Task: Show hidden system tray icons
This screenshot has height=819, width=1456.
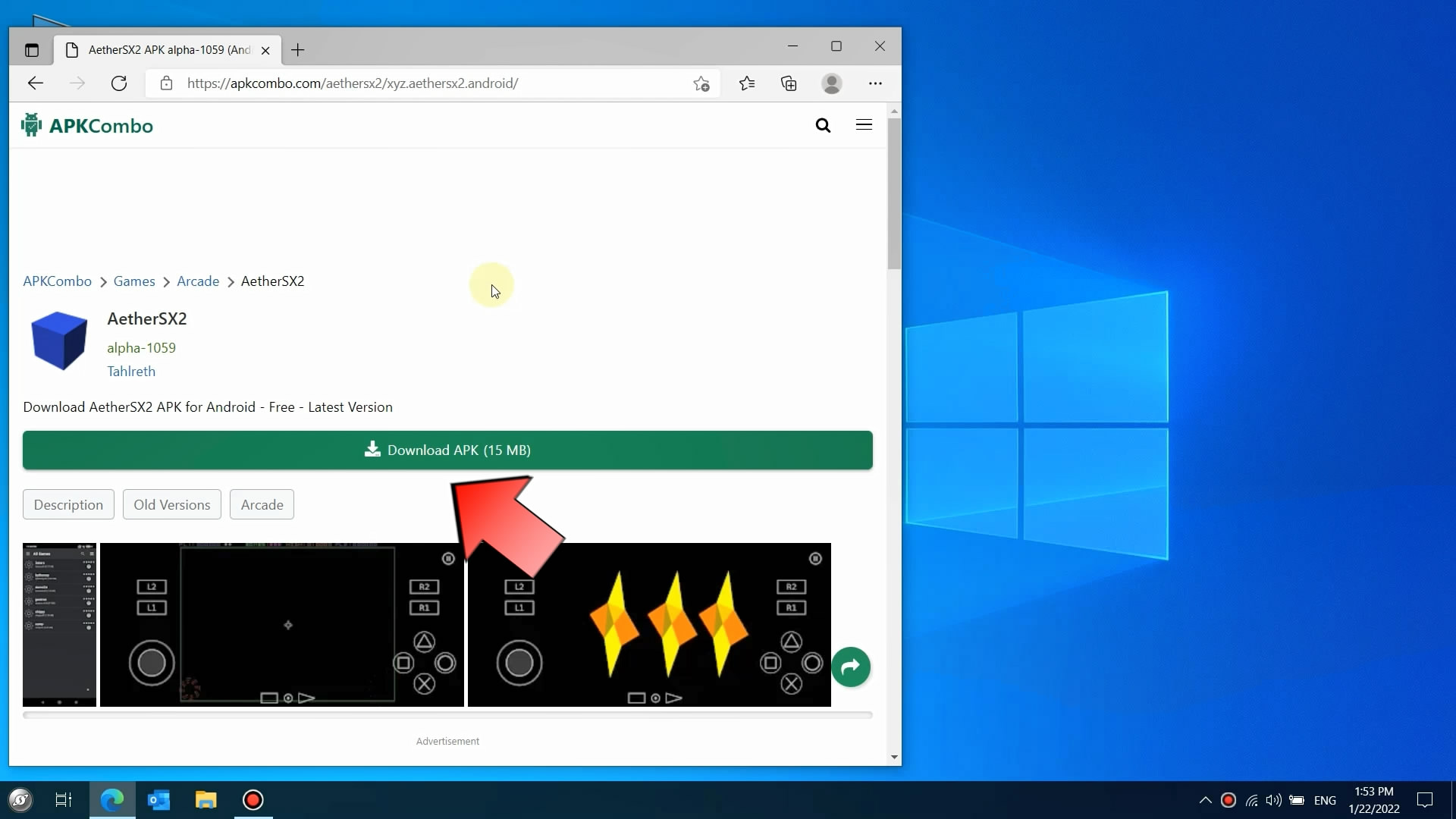Action: pos(1205,800)
